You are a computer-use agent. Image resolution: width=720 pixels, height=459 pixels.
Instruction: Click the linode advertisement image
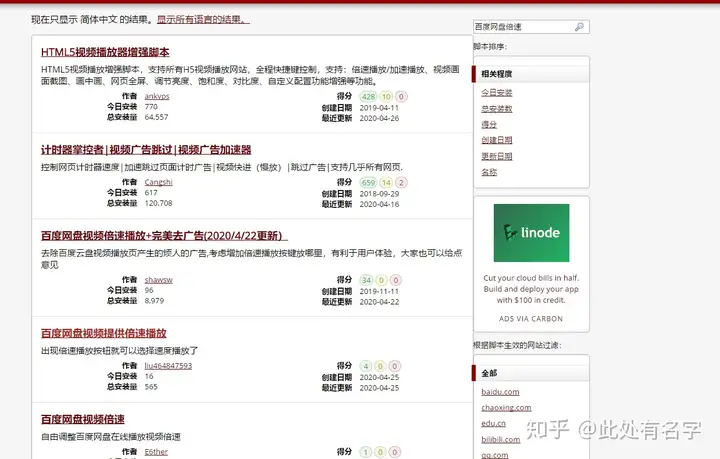pyautogui.click(x=531, y=233)
